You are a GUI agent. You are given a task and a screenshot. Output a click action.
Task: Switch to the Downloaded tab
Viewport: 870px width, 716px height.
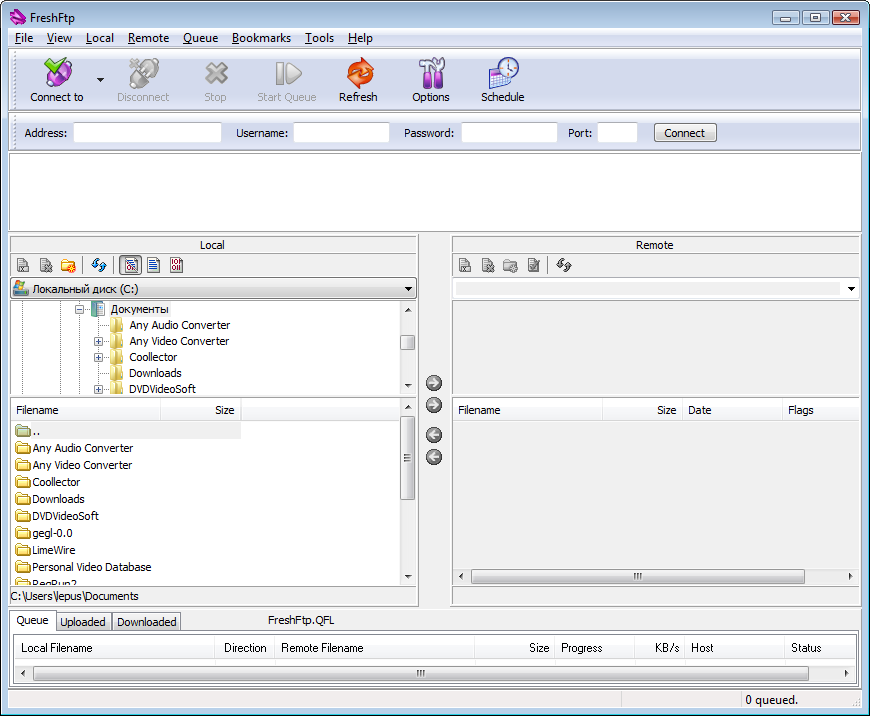click(147, 622)
